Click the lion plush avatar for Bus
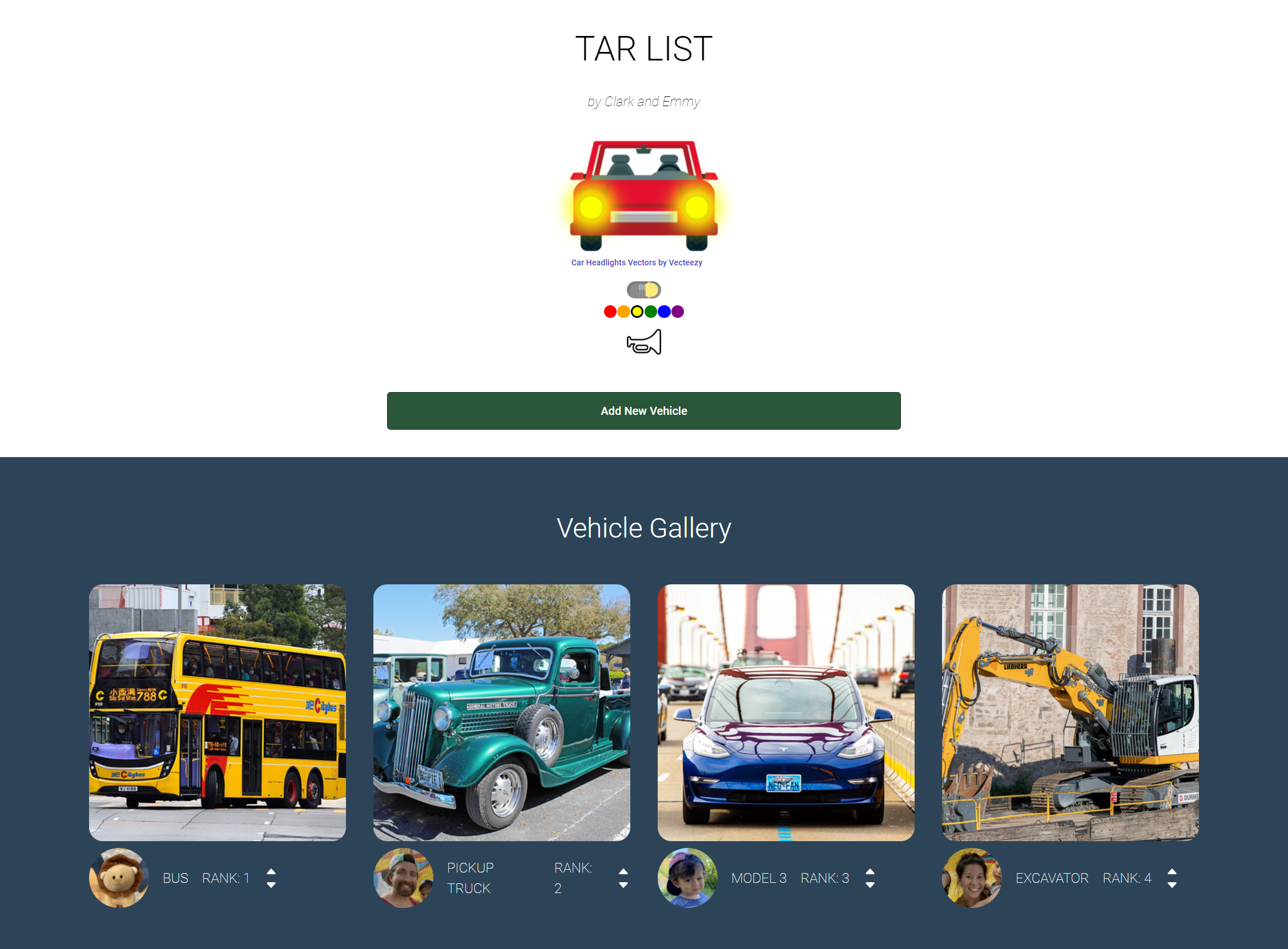1288x949 pixels. pos(119,878)
